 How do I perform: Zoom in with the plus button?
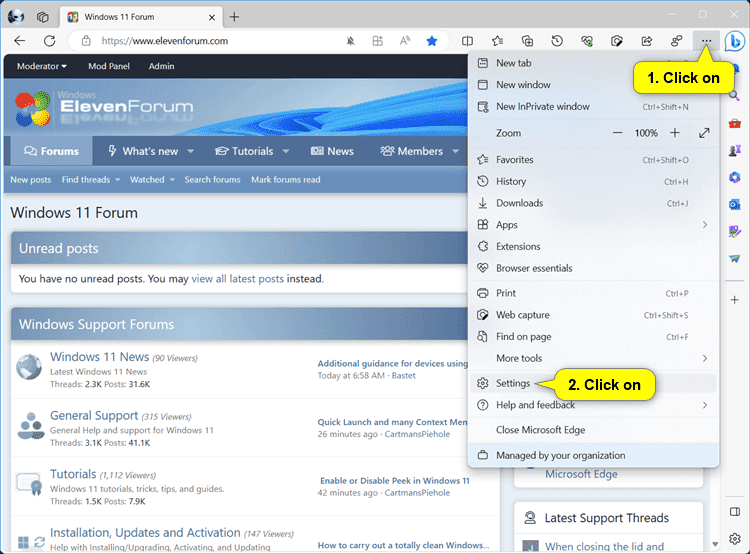674,133
